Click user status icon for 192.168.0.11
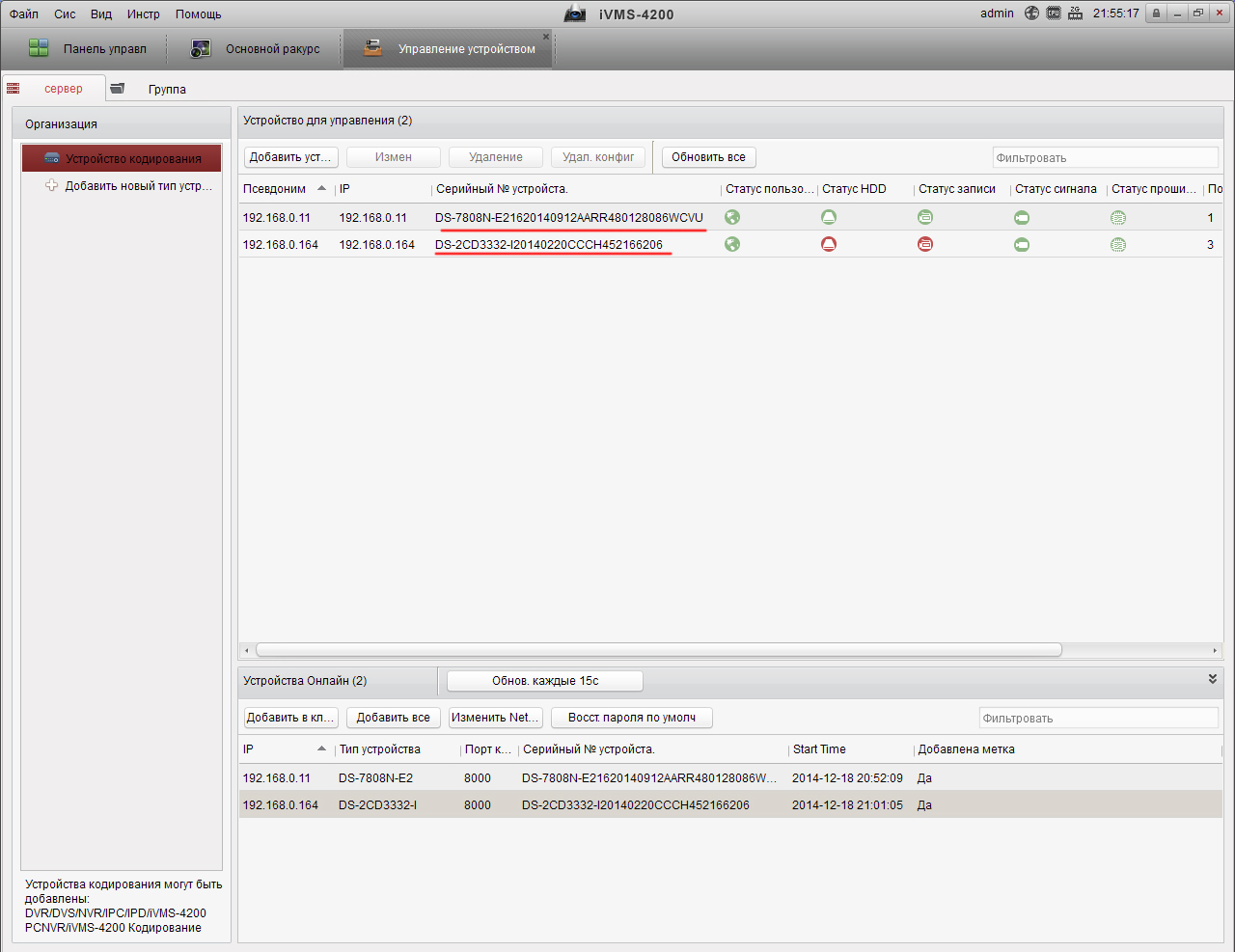The image size is (1235, 952). (x=732, y=217)
